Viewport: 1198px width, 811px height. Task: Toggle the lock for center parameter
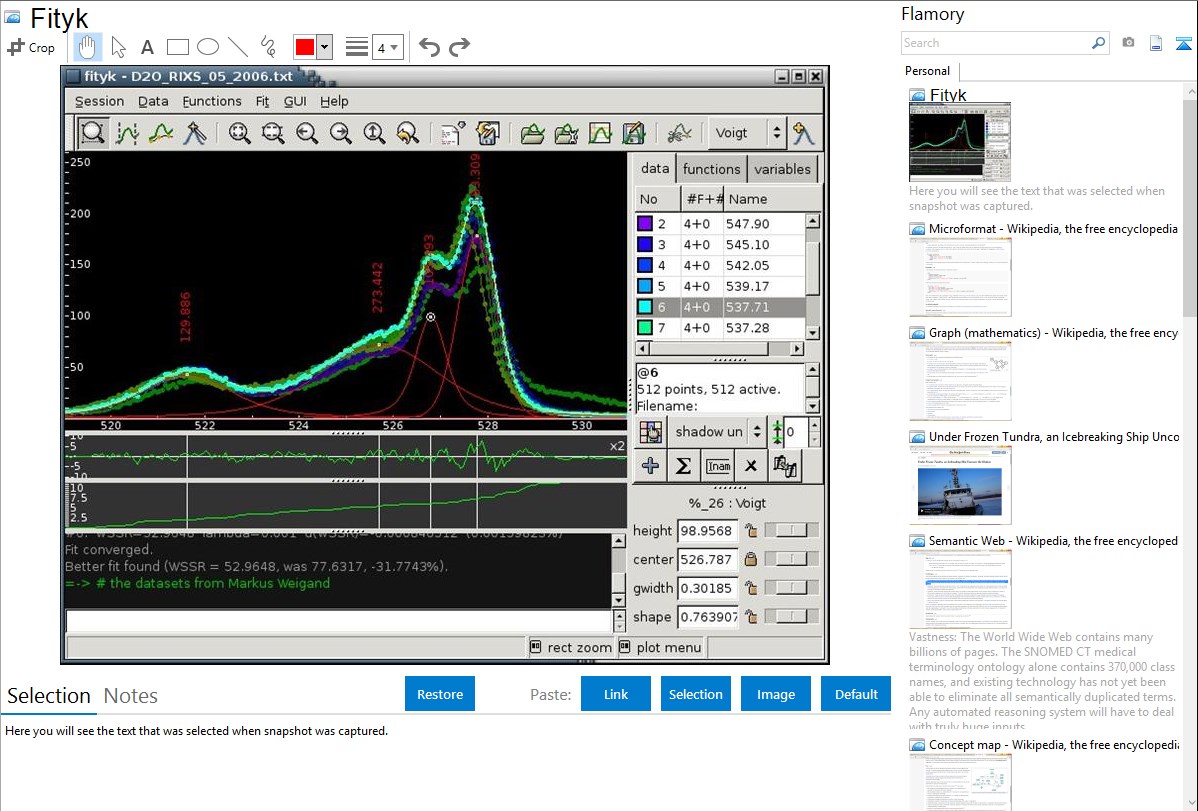tap(751, 559)
